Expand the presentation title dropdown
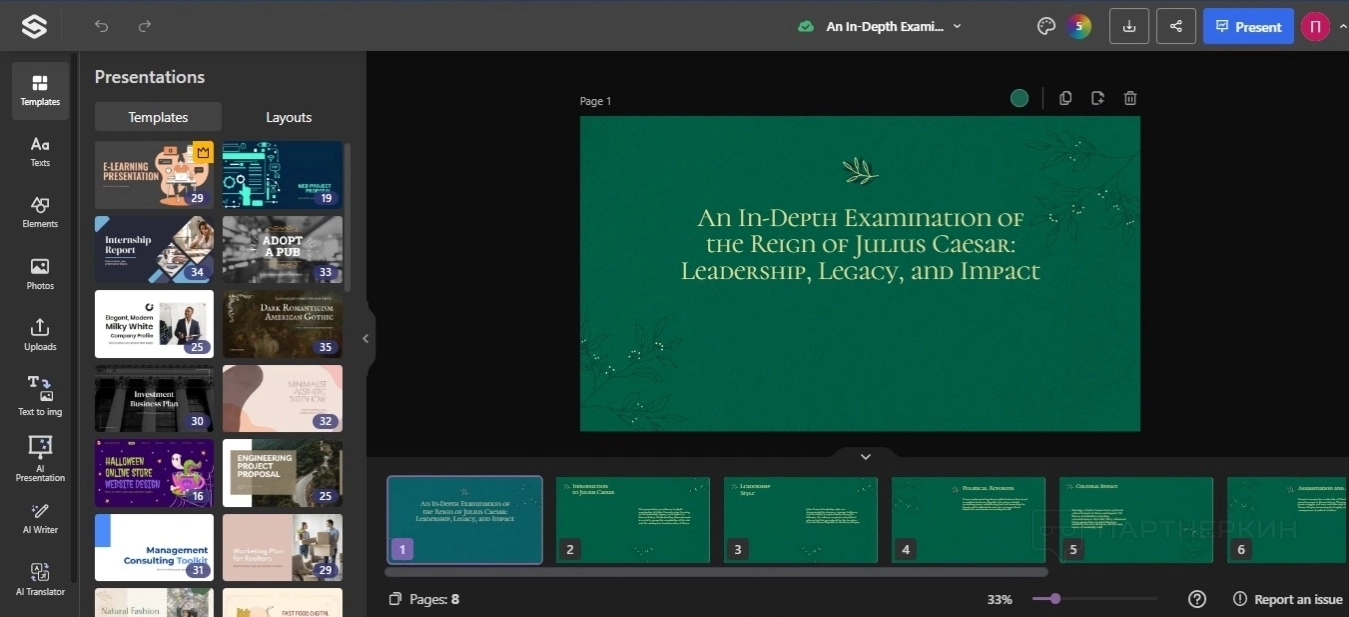Screen dimensions: 1349x617 pos(956,27)
